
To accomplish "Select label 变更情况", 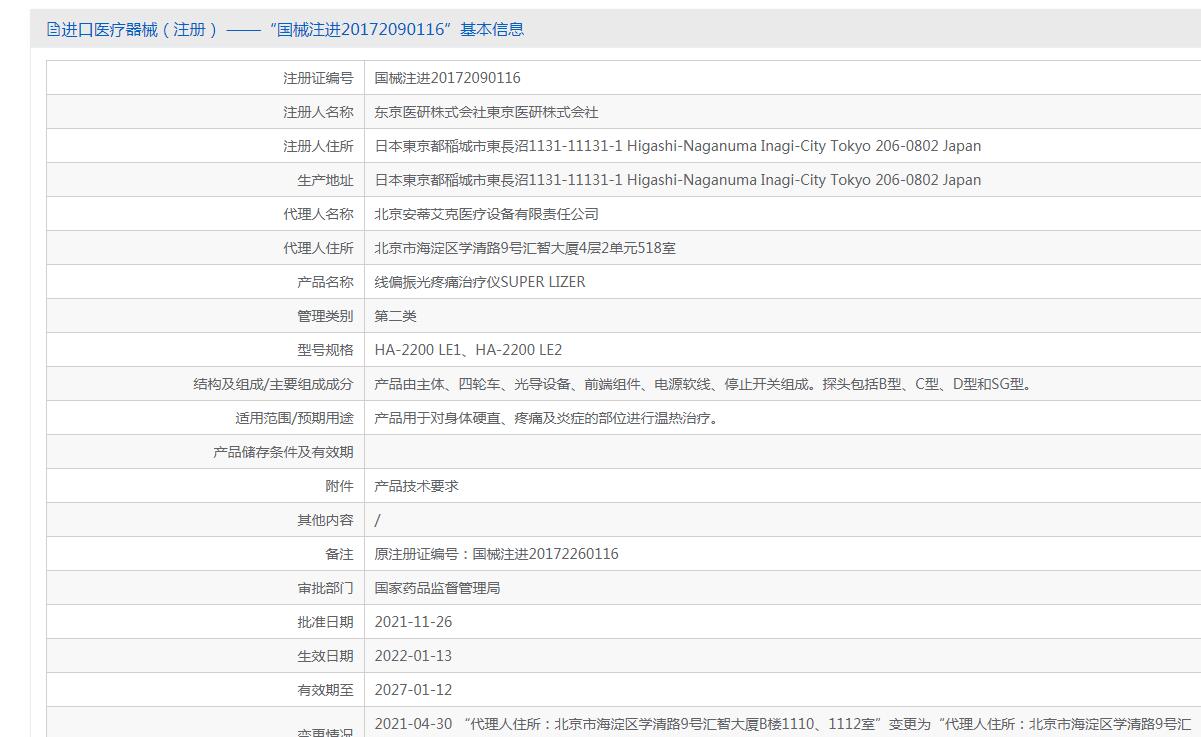I will (325, 732).
